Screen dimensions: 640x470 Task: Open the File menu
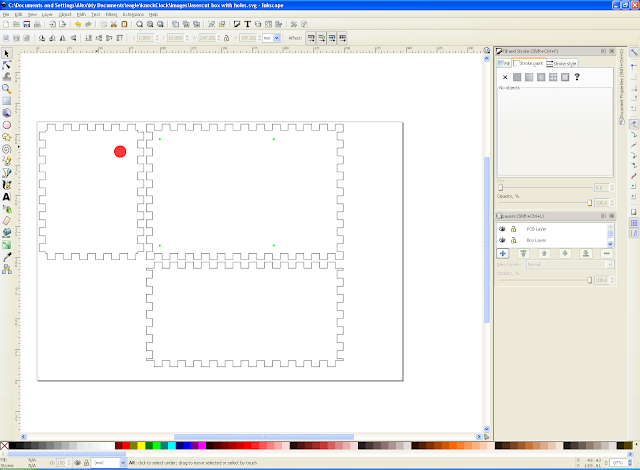point(6,14)
